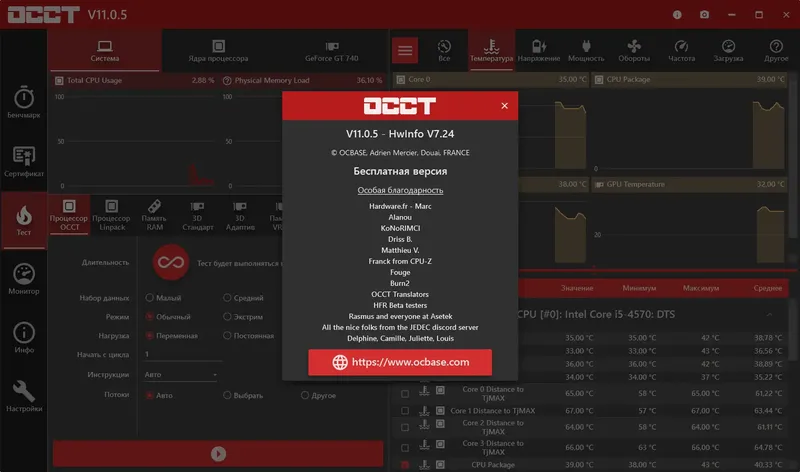Click Core 0 temperature graph header icon

[x=401, y=80]
